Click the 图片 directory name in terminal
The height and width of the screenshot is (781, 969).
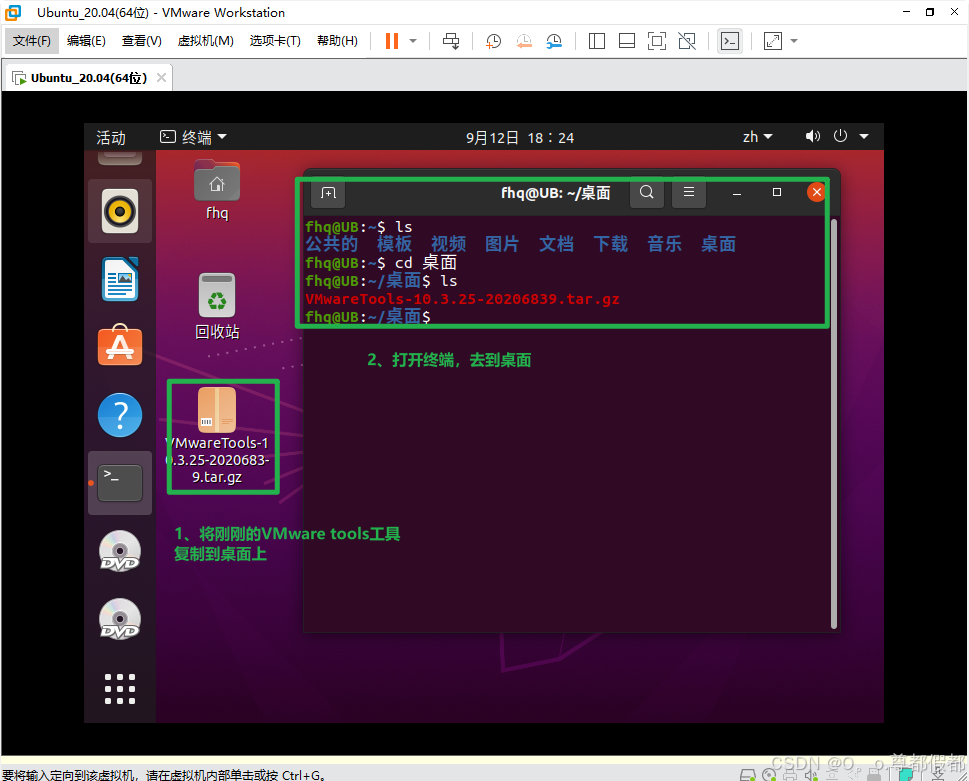click(502, 244)
